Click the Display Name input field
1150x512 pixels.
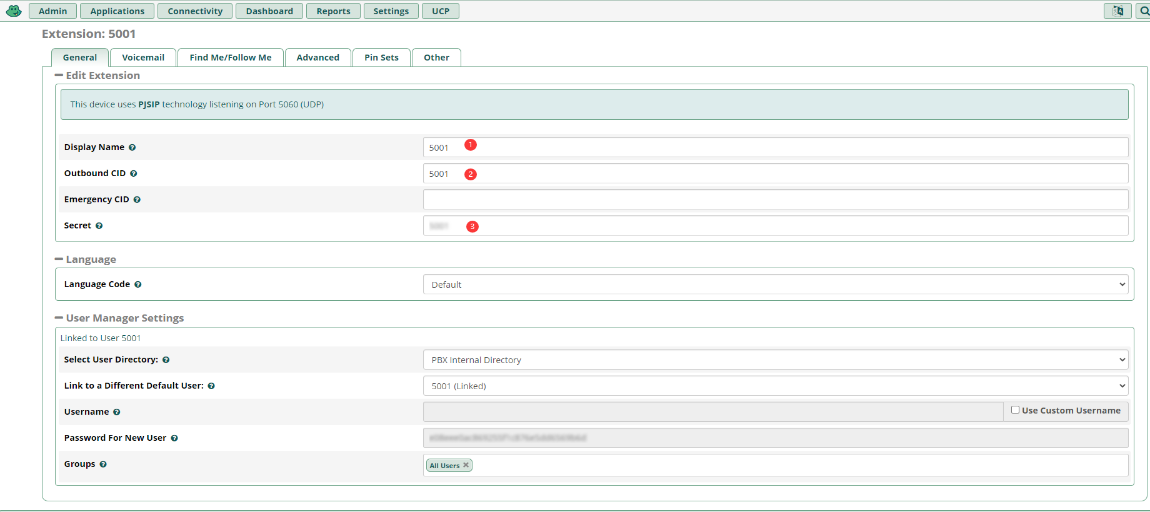coord(775,147)
